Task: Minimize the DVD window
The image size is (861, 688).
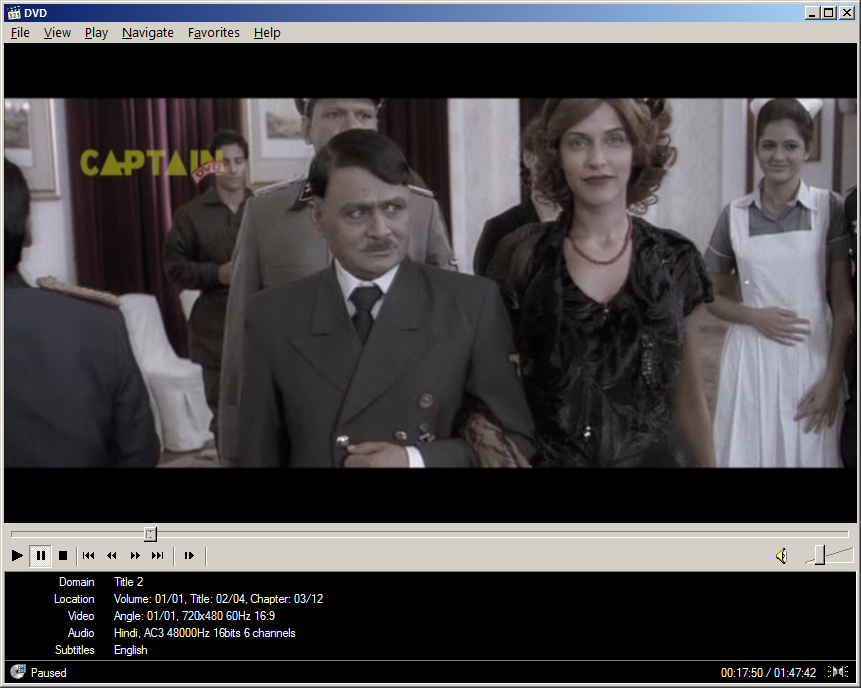Action: pos(812,13)
